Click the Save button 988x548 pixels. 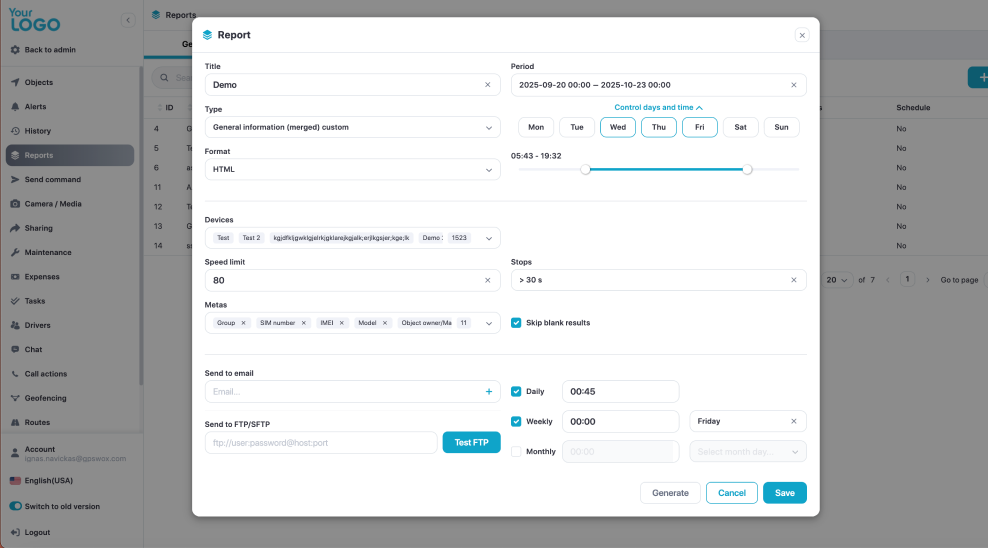(784, 493)
